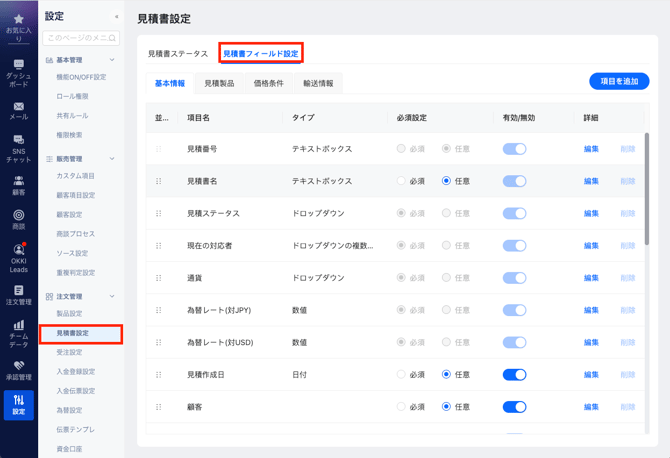Image resolution: width=670 pixels, height=458 pixels.
Task: Click the 基本管理 section icon
Action: (x=49, y=60)
